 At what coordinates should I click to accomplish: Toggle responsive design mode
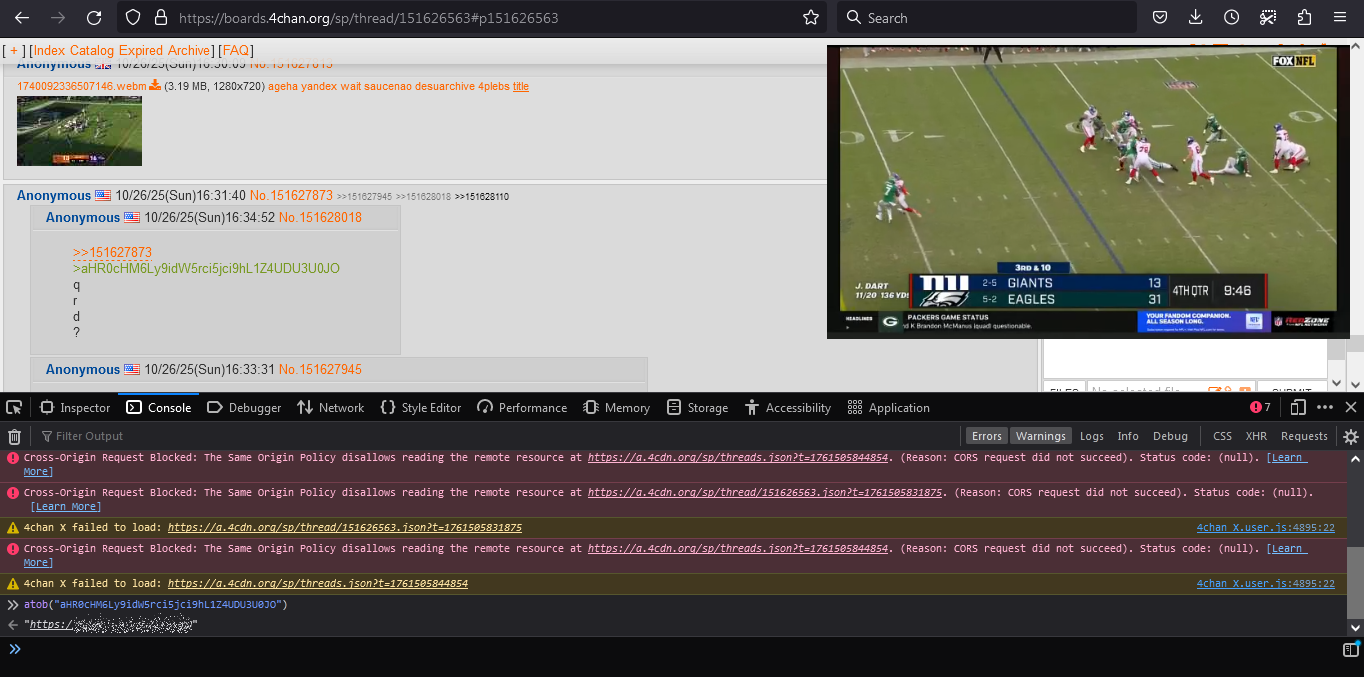[x=1298, y=407]
